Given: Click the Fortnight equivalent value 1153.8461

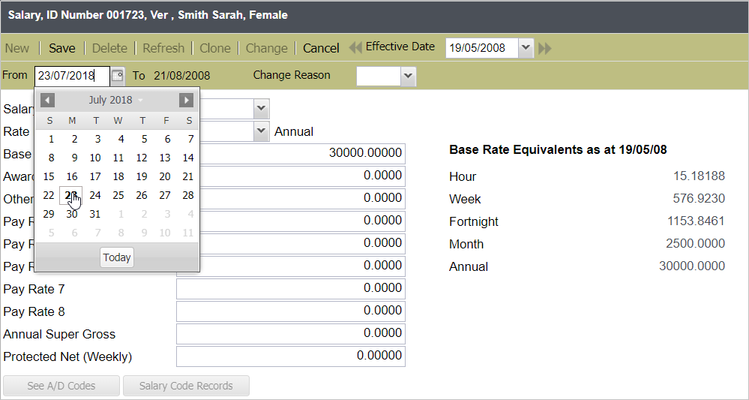Looking at the screenshot, I should point(696,221).
